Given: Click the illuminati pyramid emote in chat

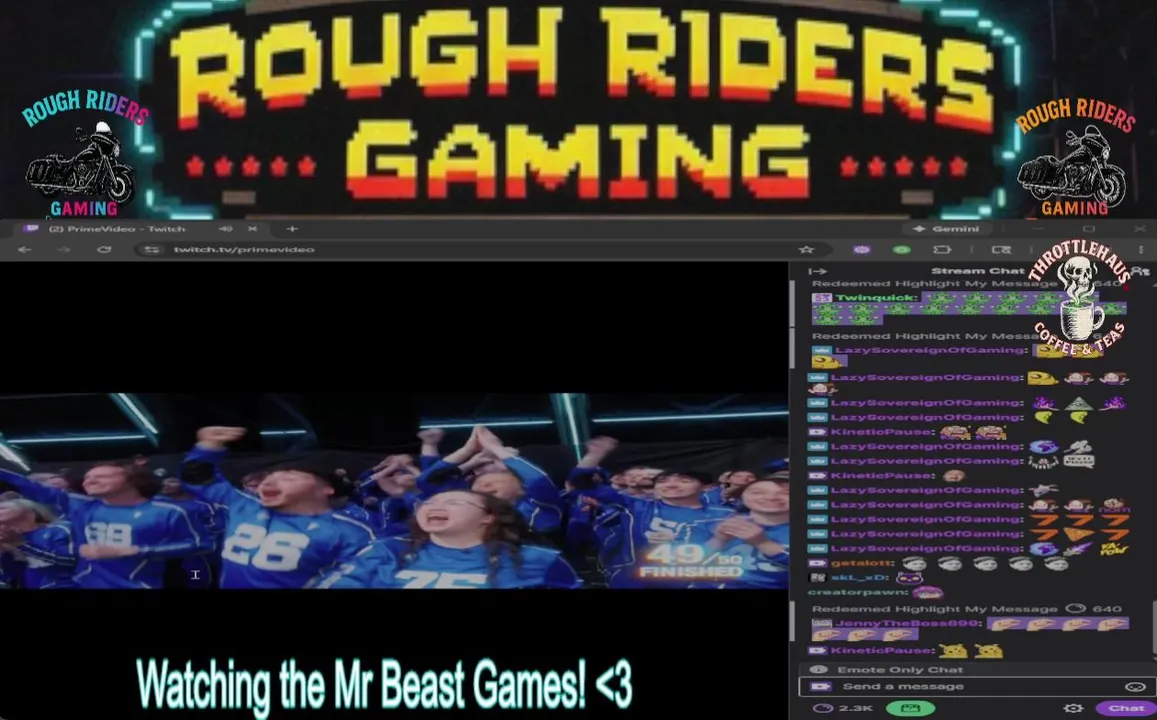Looking at the screenshot, I should (x=1078, y=404).
